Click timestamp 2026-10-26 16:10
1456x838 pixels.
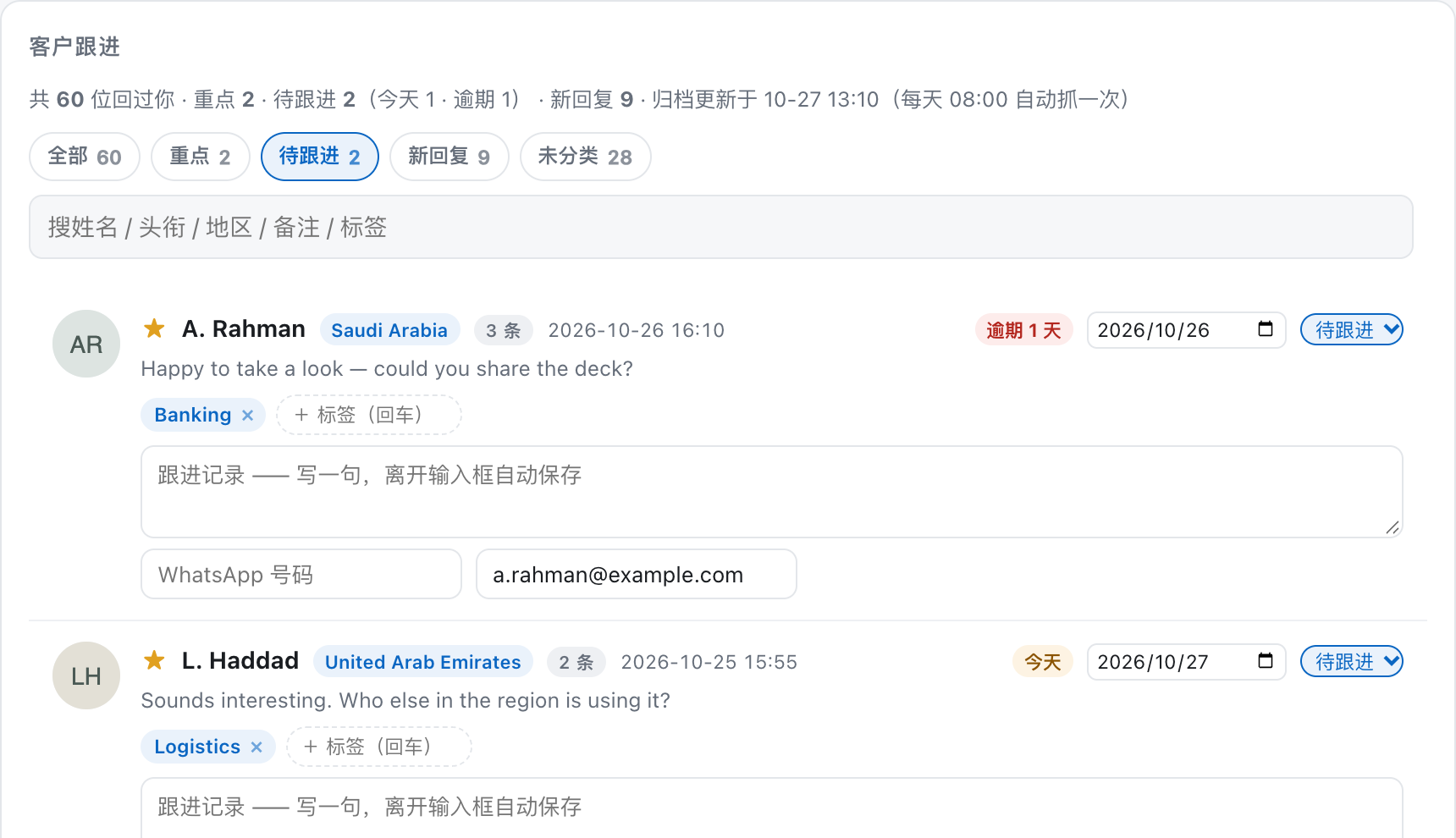pyautogui.click(x=637, y=330)
